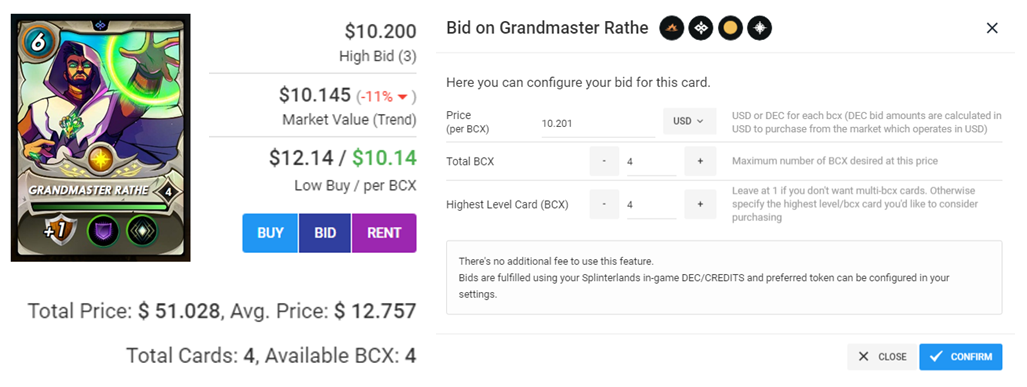Click the +1 armor shield icon
The width and height of the screenshot is (1027, 387).
[x=60, y=230]
